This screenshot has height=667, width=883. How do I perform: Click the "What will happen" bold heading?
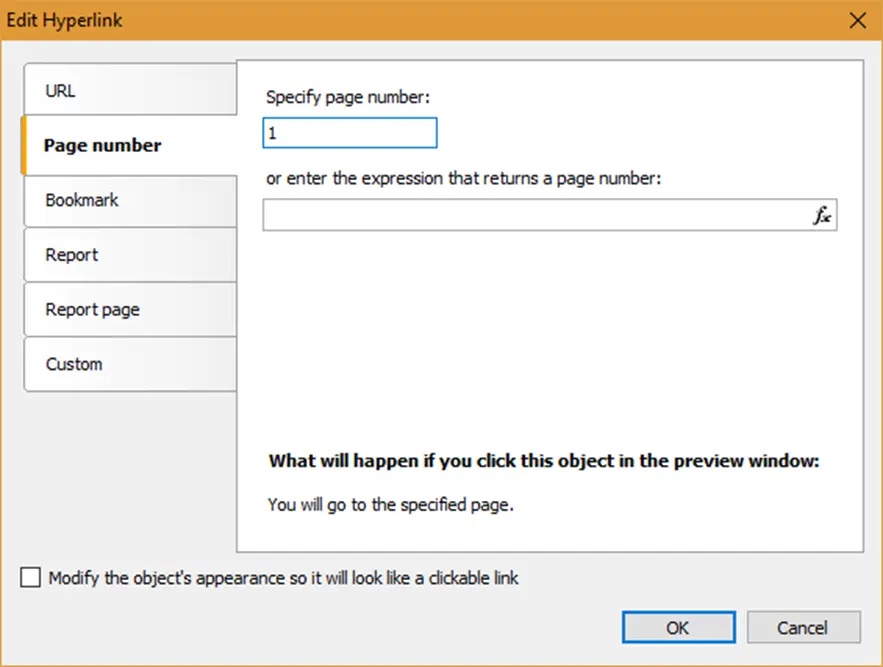pos(544,462)
